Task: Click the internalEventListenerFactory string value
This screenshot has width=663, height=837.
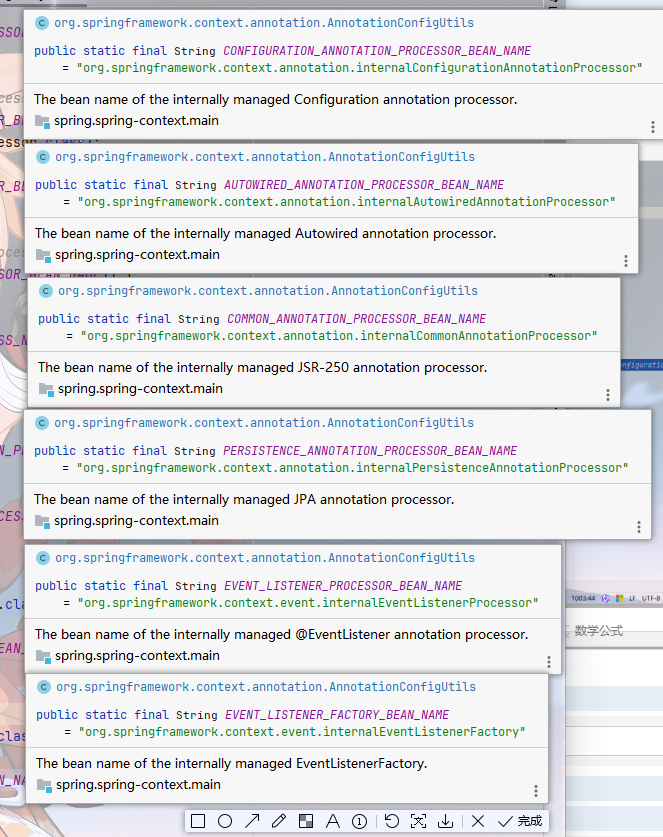Action: 302,732
